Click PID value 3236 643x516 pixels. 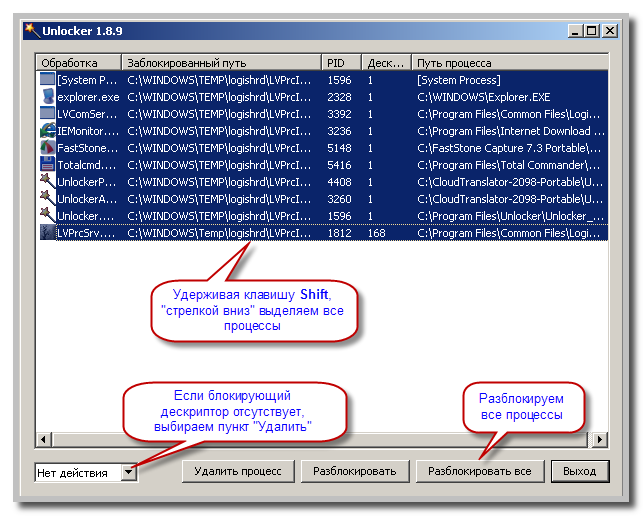(x=339, y=131)
